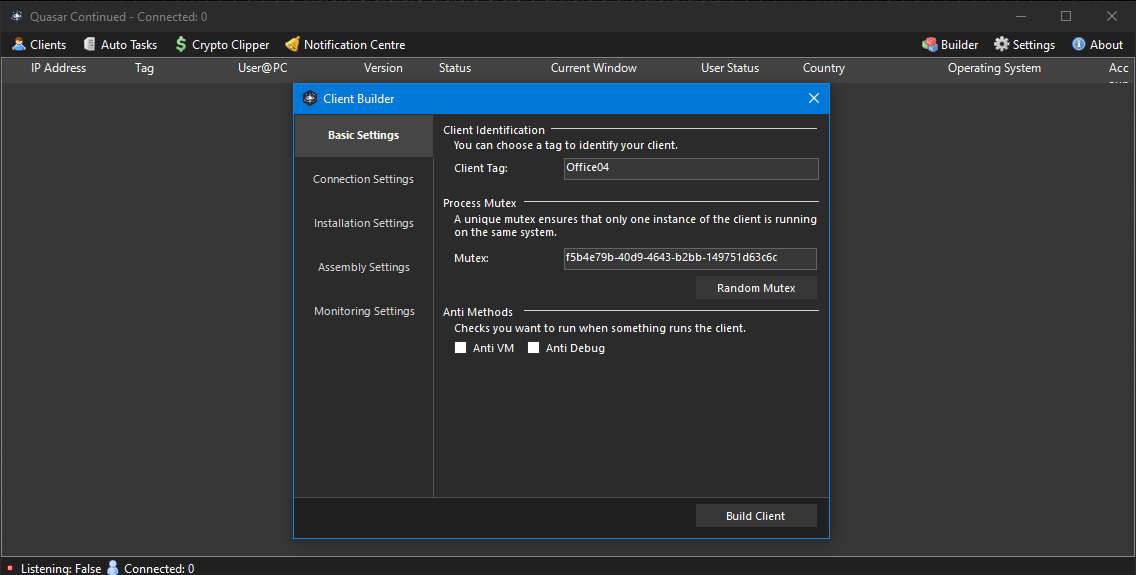
Task: Sort by the Operating System column
Action: (995, 68)
